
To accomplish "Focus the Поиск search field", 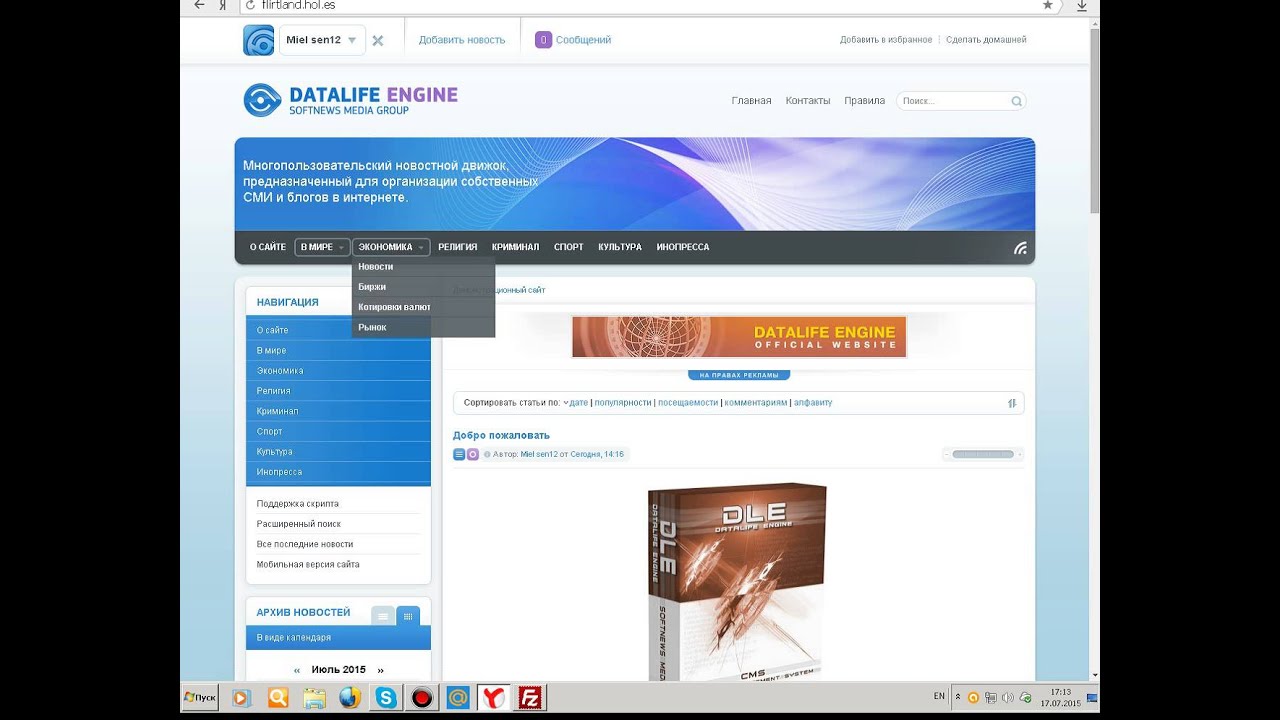I will tap(952, 101).
